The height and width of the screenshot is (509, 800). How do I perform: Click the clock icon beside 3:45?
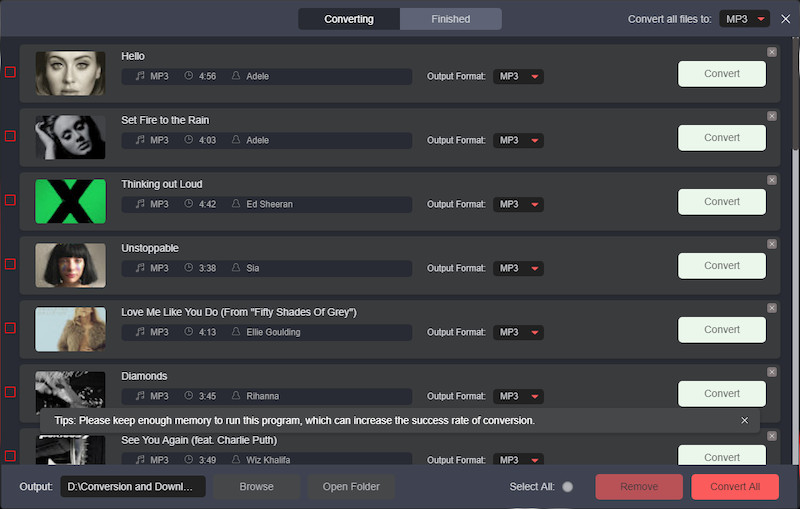point(188,395)
